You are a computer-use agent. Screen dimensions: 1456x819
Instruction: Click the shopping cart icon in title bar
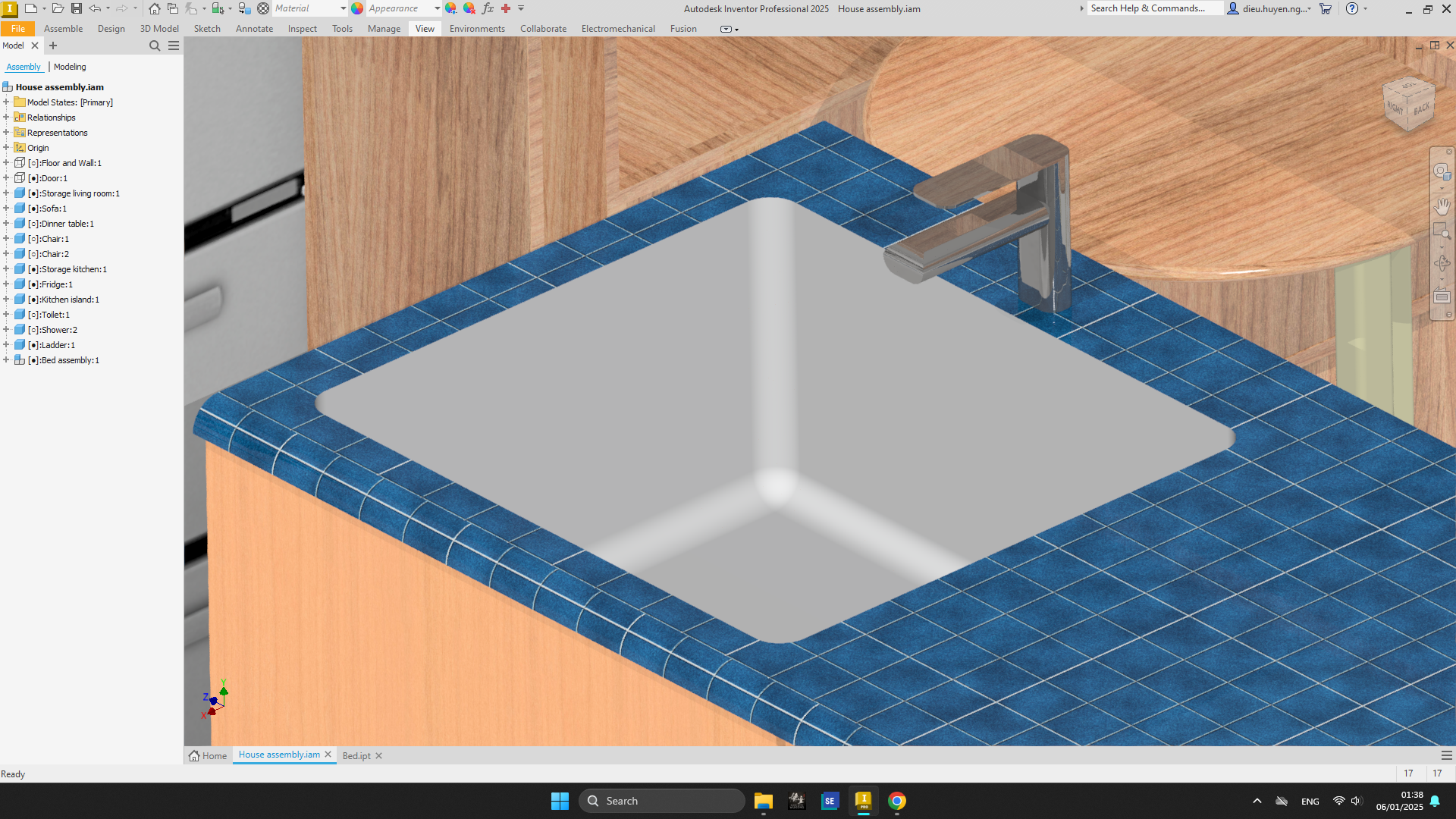point(1326,8)
